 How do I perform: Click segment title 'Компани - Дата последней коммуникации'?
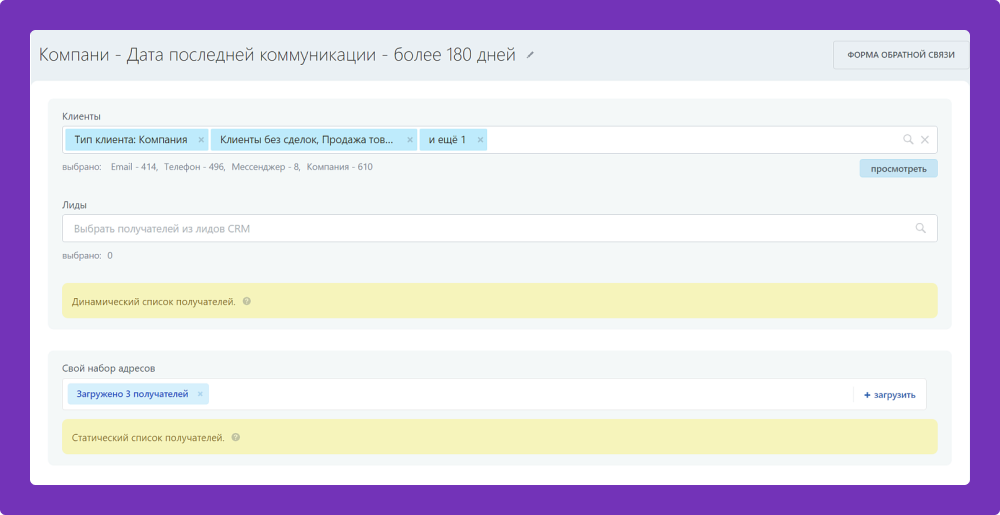277,55
